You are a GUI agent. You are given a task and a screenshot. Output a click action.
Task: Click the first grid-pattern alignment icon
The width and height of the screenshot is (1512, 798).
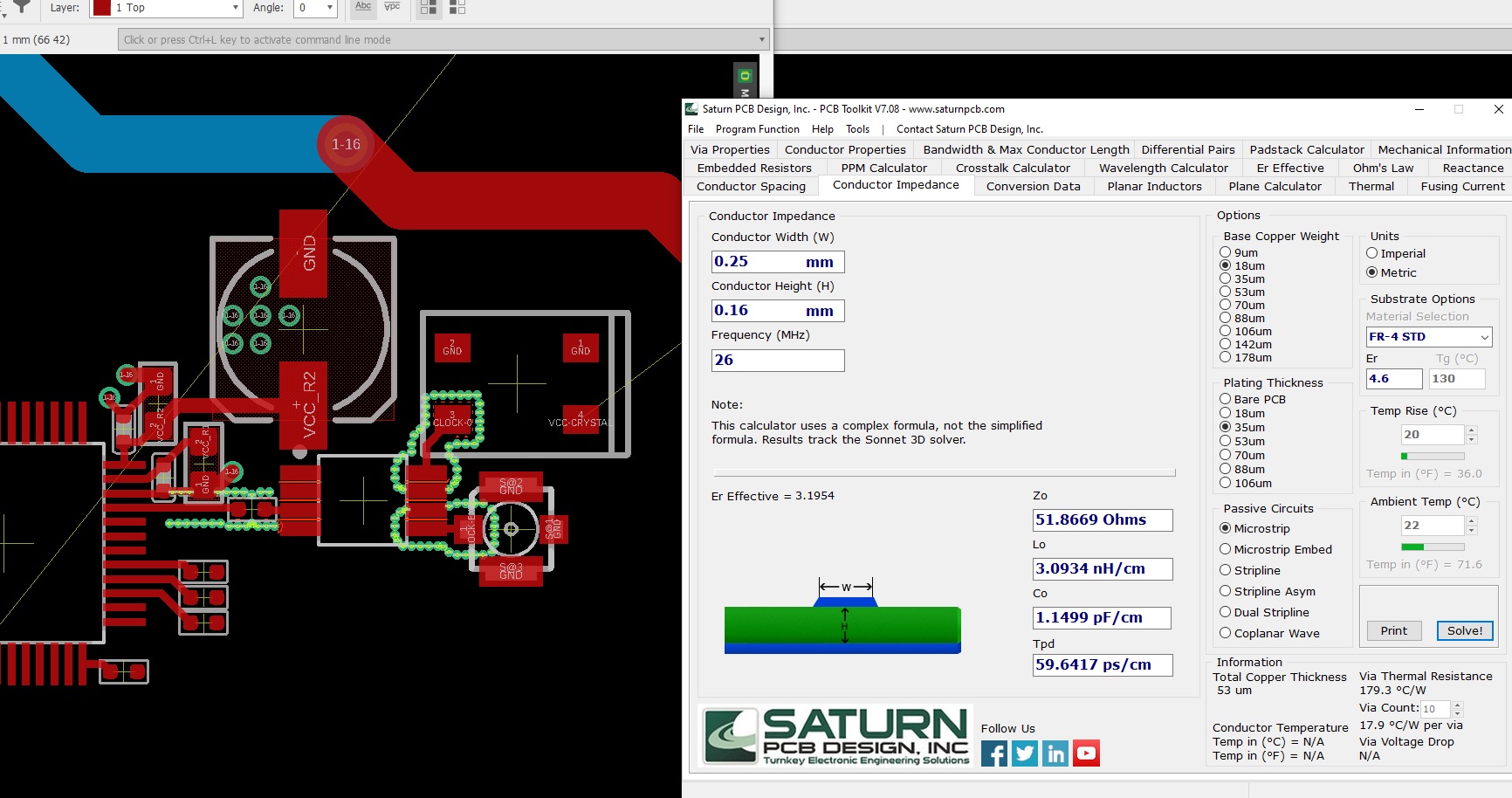pyautogui.click(x=429, y=7)
